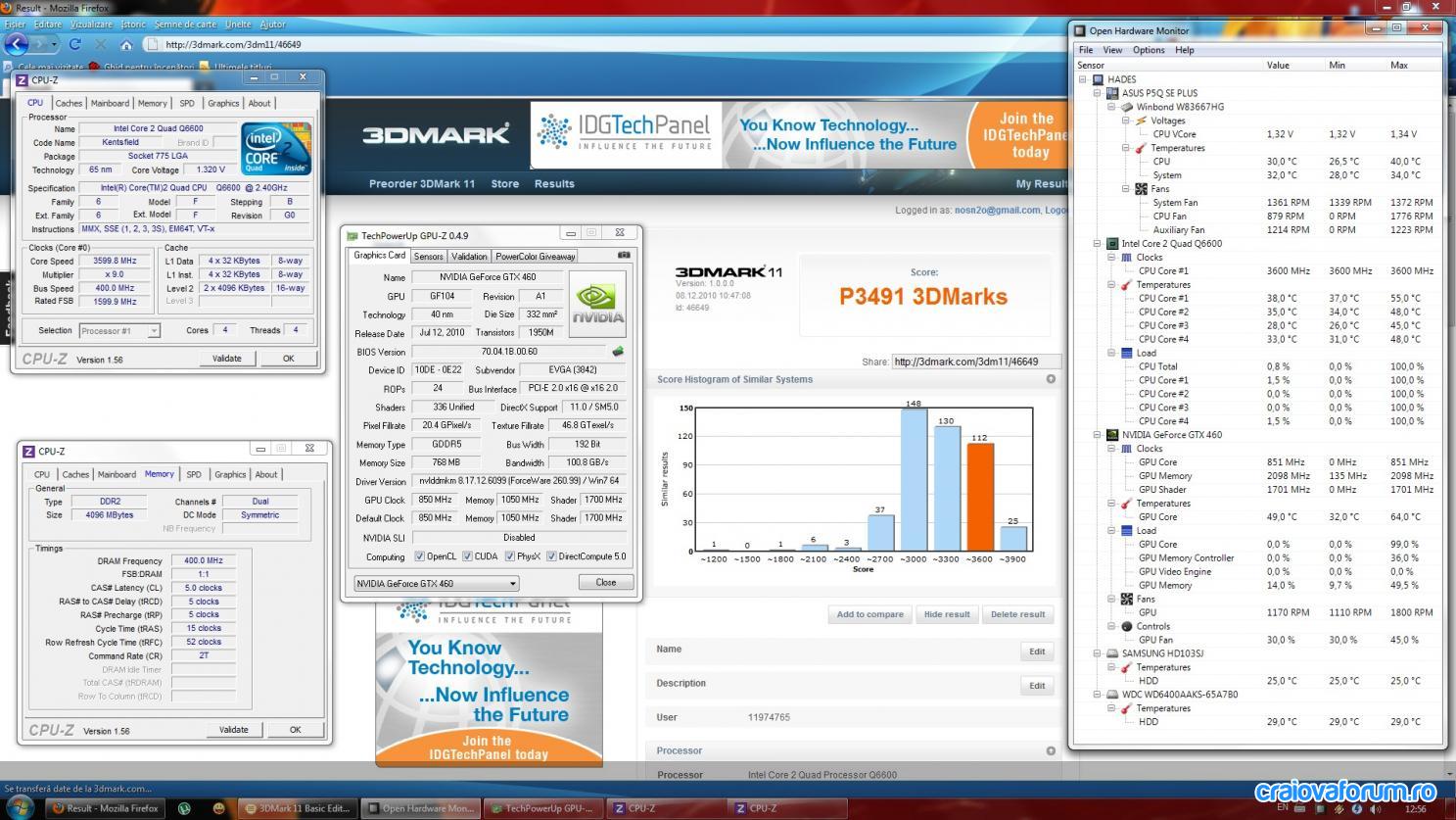Screen dimensions: 1456x820
Task: Click the 3DMark logo in site header
Action: click(x=436, y=134)
